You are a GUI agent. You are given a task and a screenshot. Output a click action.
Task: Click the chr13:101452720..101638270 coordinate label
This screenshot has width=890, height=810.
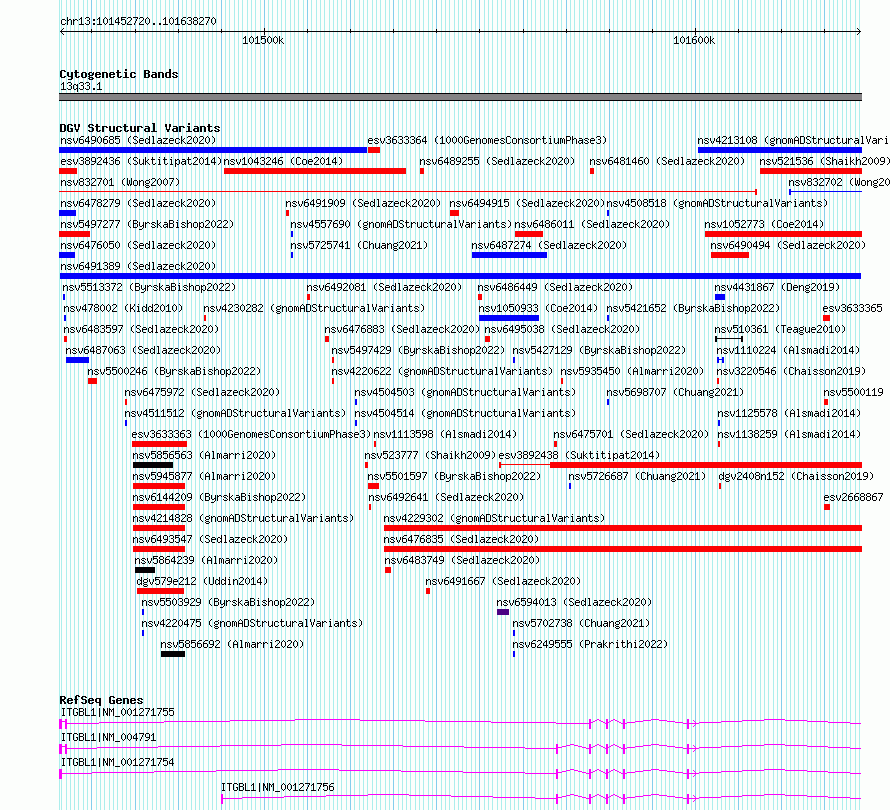[138, 21]
